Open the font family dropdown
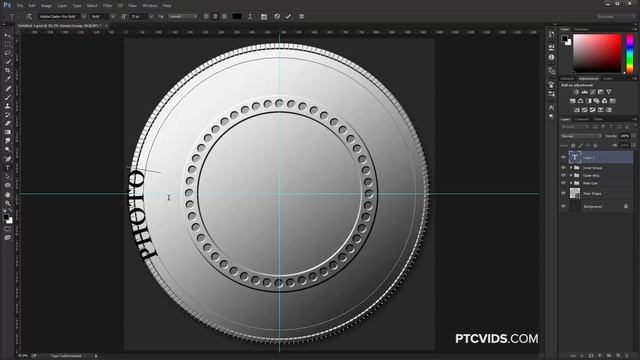The height and width of the screenshot is (360, 640). [x=84, y=16]
